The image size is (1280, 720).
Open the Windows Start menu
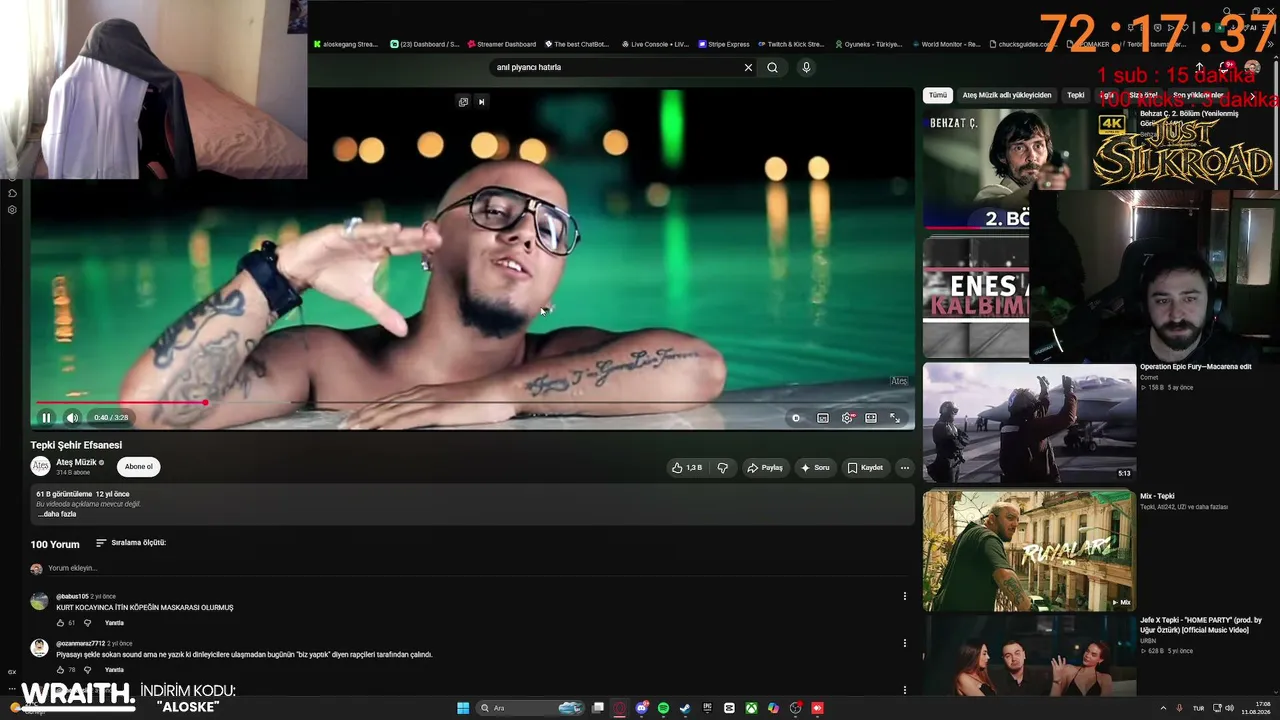(463, 708)
